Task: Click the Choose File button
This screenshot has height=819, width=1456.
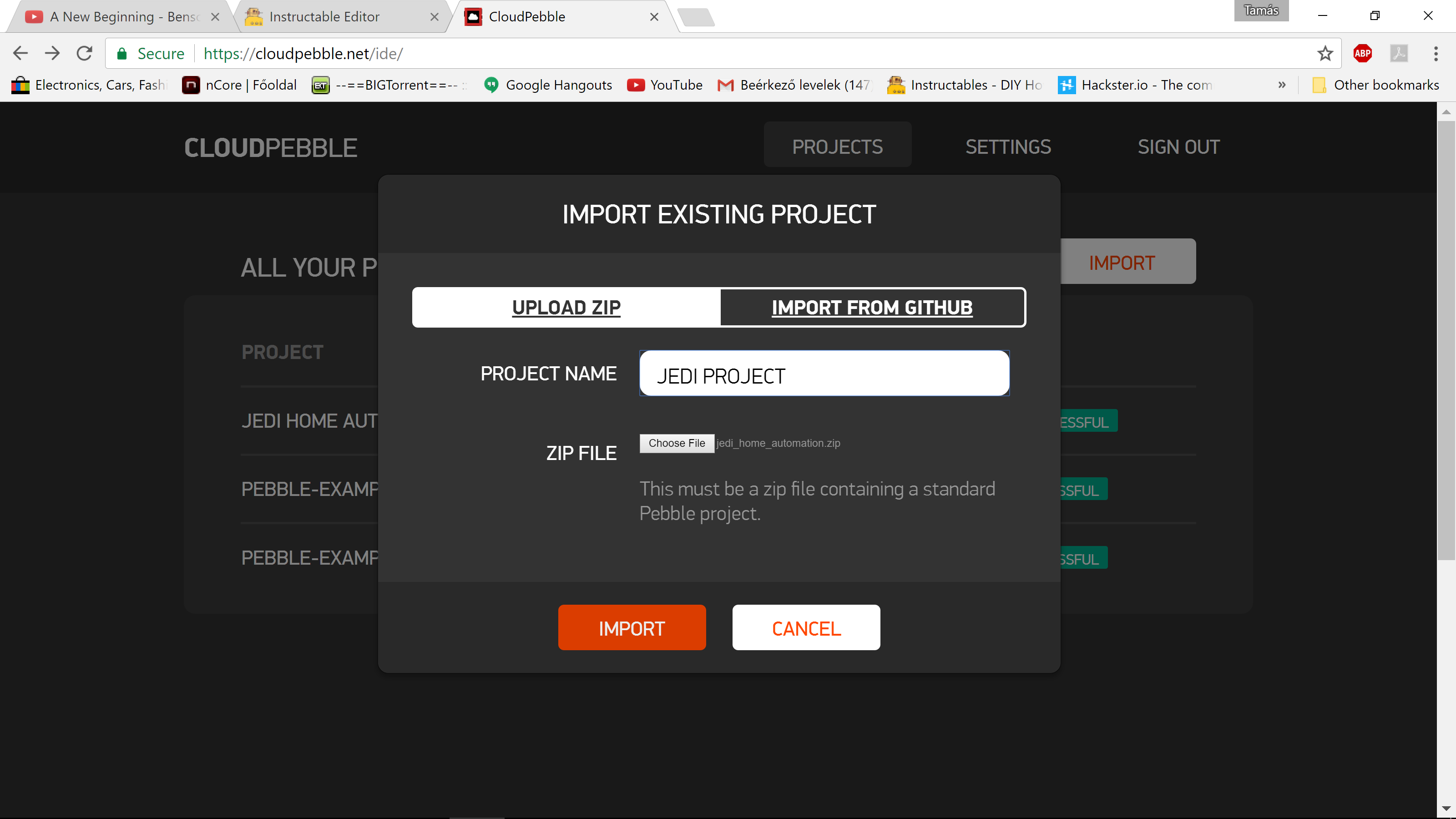Action: tap(677, 443)
